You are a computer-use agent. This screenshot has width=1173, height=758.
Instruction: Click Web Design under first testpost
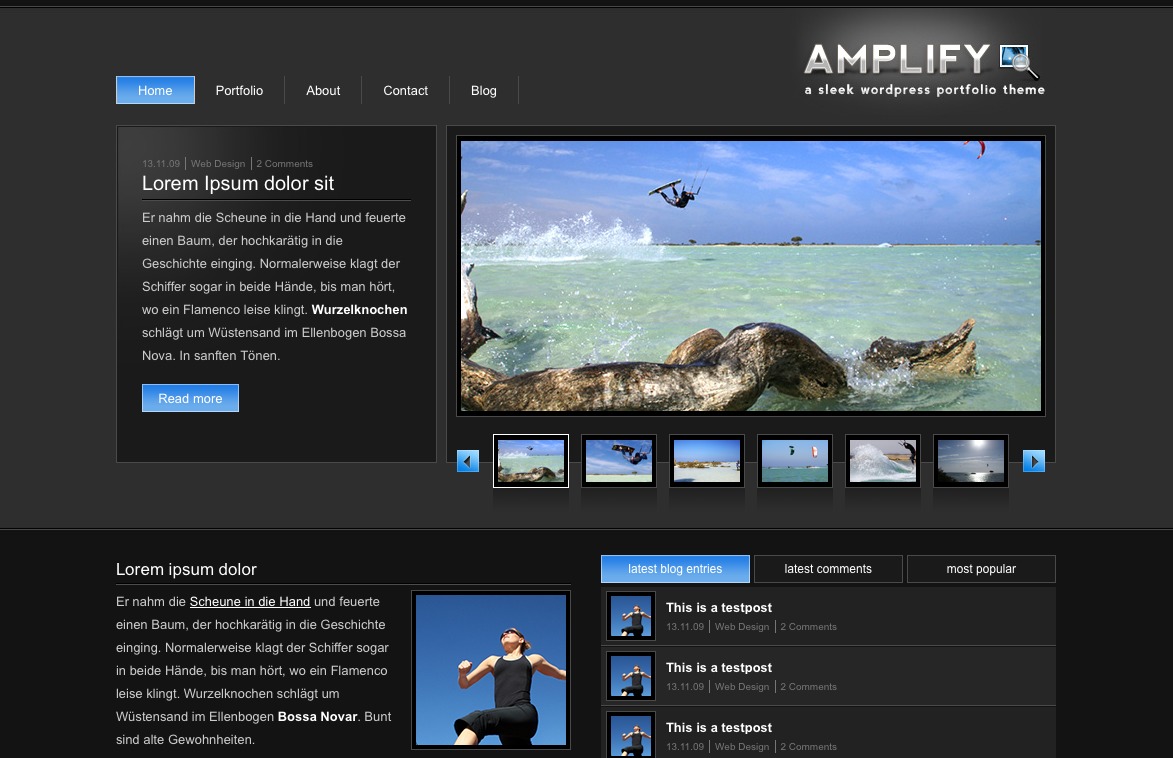pyautogui.click(x=742, y=627)
